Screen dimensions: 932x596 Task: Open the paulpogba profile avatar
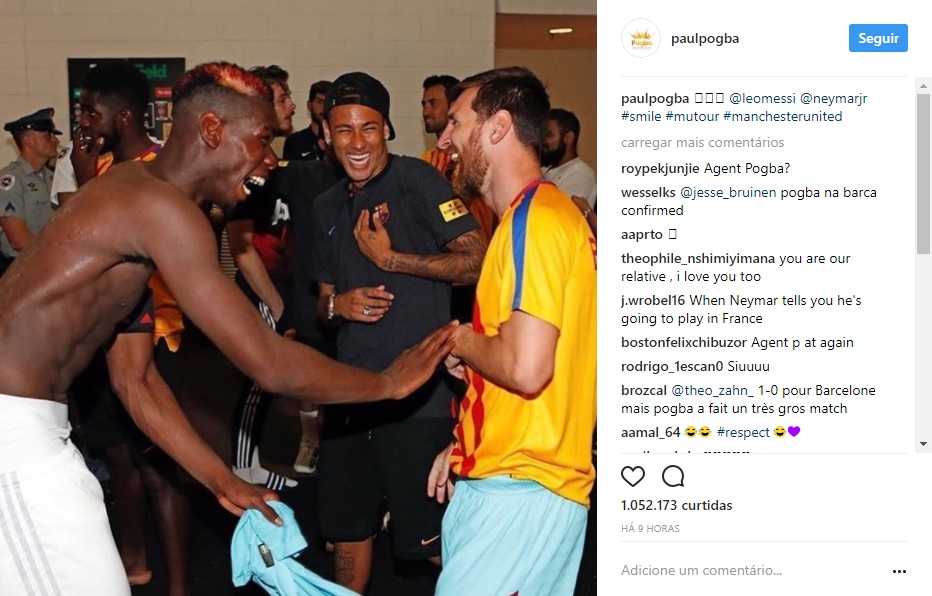tap(641, 39)
